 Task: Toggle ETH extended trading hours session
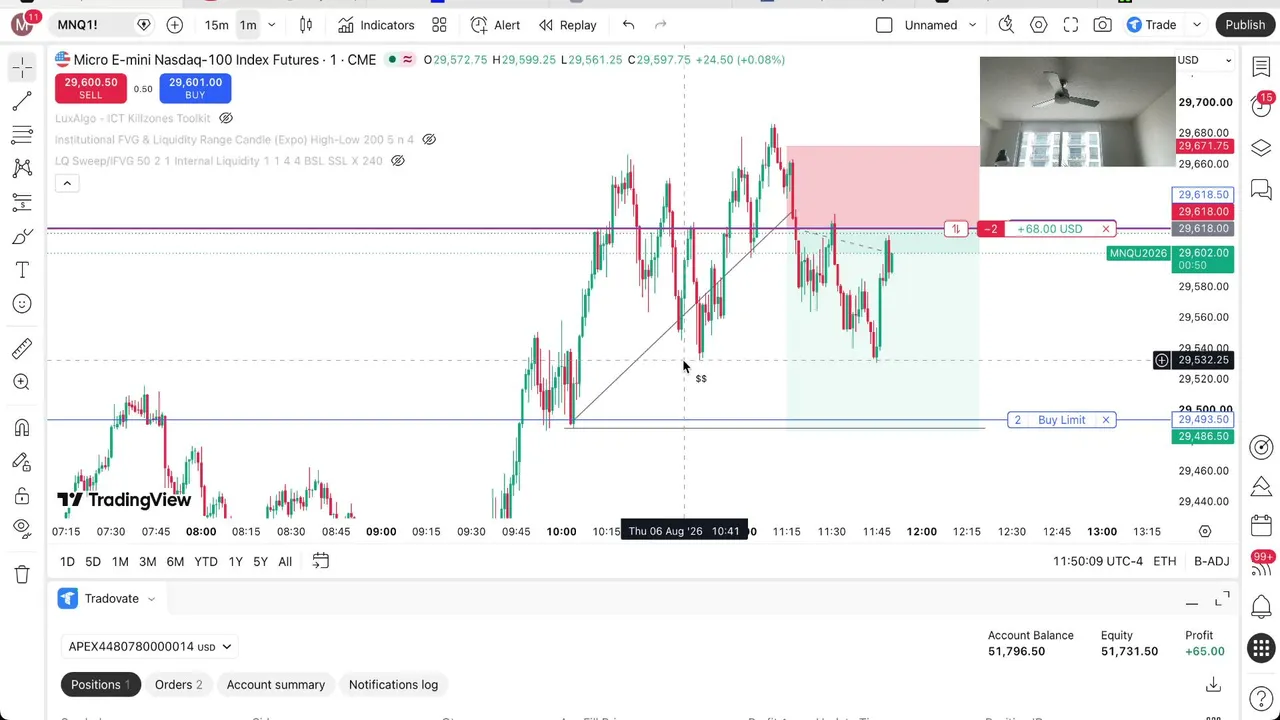tap(1165, 561)
